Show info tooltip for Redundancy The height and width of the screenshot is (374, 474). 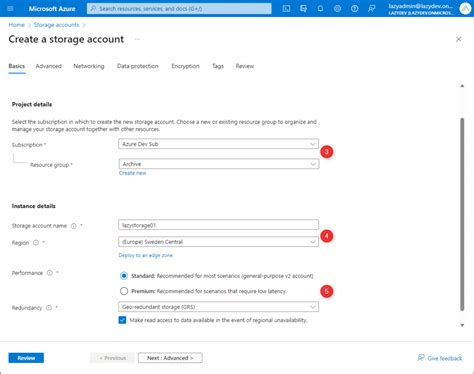(49, 308)
